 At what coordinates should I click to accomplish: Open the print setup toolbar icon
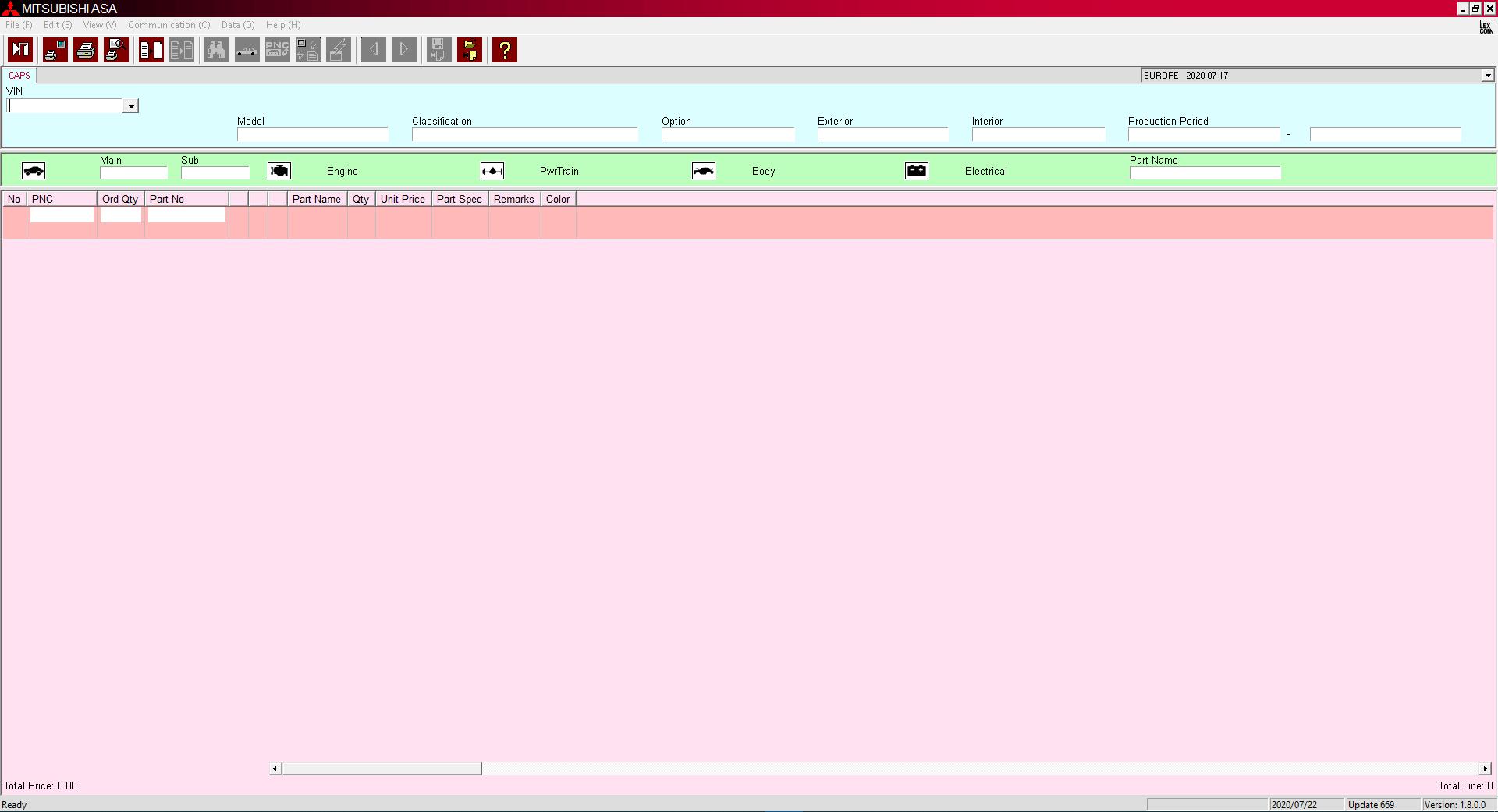click(55, 51)
